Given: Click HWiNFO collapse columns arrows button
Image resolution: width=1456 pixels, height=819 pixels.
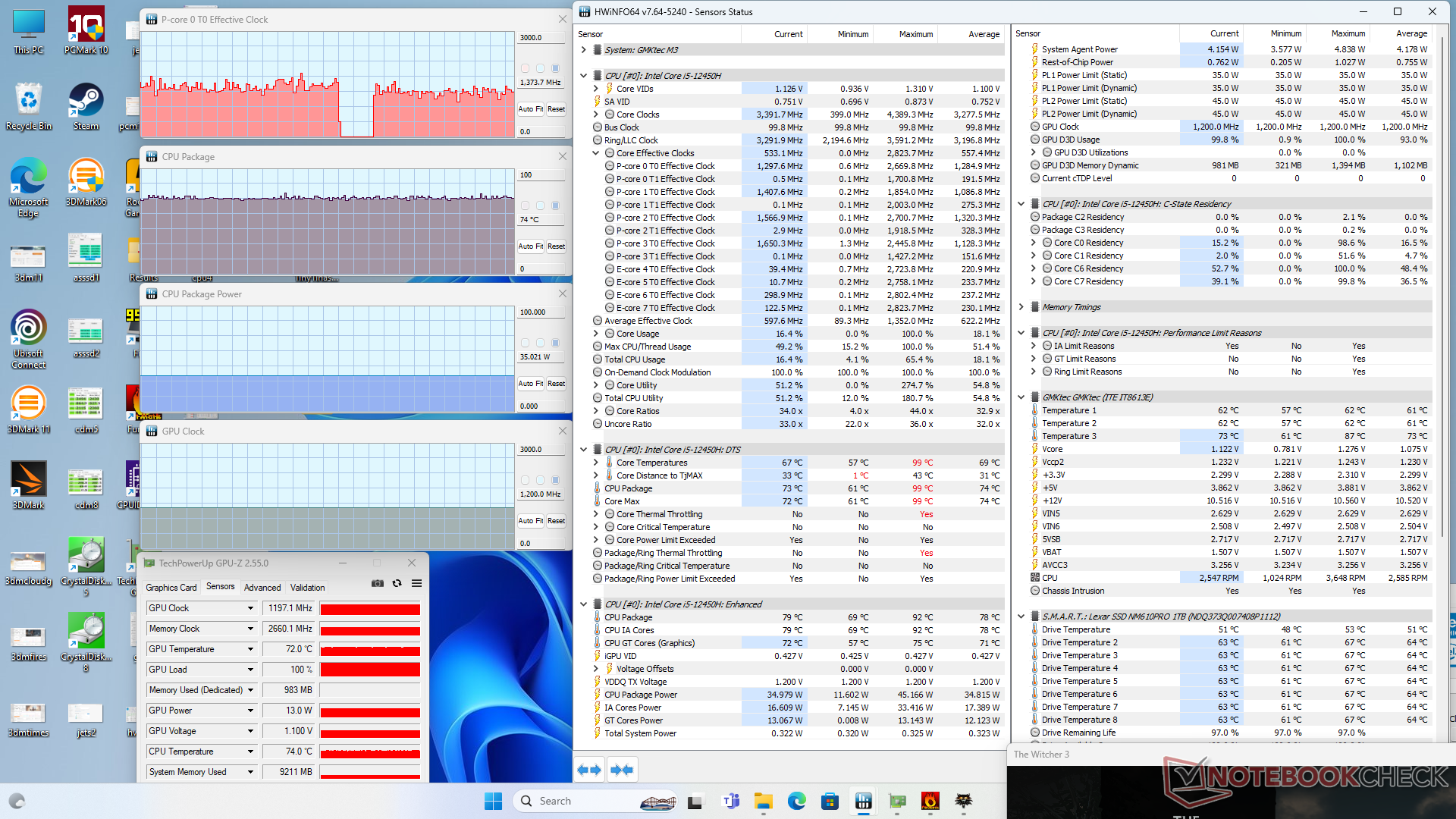Looking at the screenshot, I should 621,770.
